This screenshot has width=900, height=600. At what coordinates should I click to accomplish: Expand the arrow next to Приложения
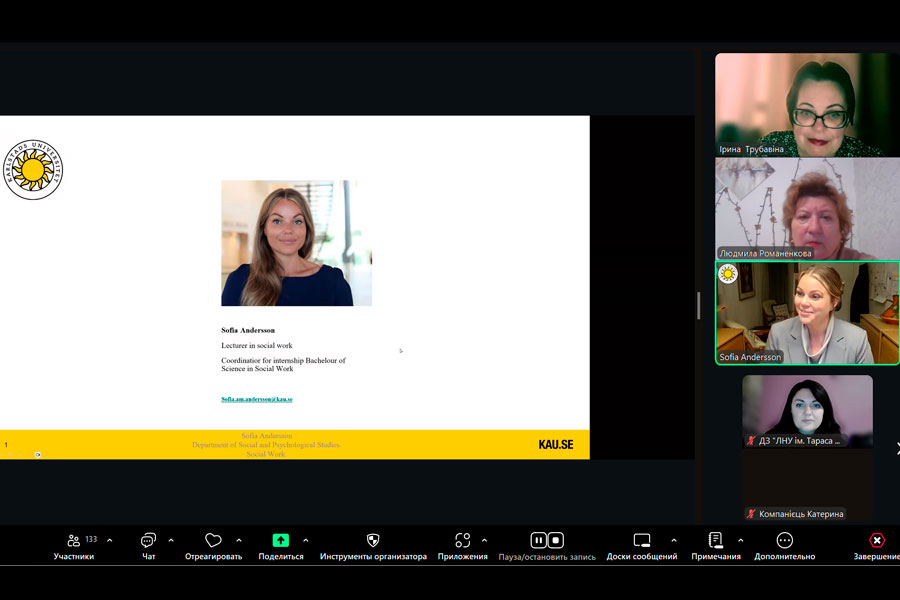tap(484, 540)
